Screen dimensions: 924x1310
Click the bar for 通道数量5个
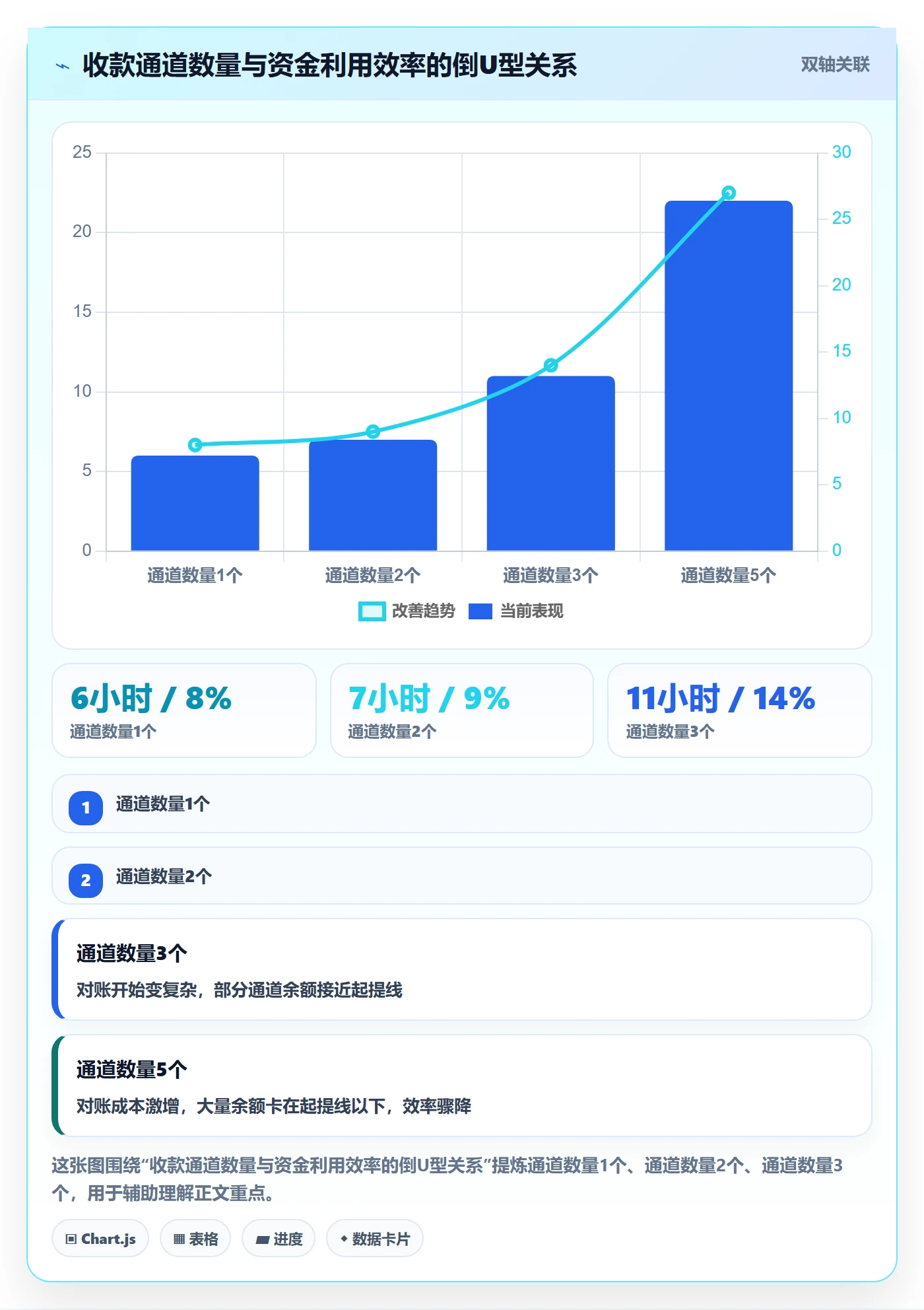(729, 376)
